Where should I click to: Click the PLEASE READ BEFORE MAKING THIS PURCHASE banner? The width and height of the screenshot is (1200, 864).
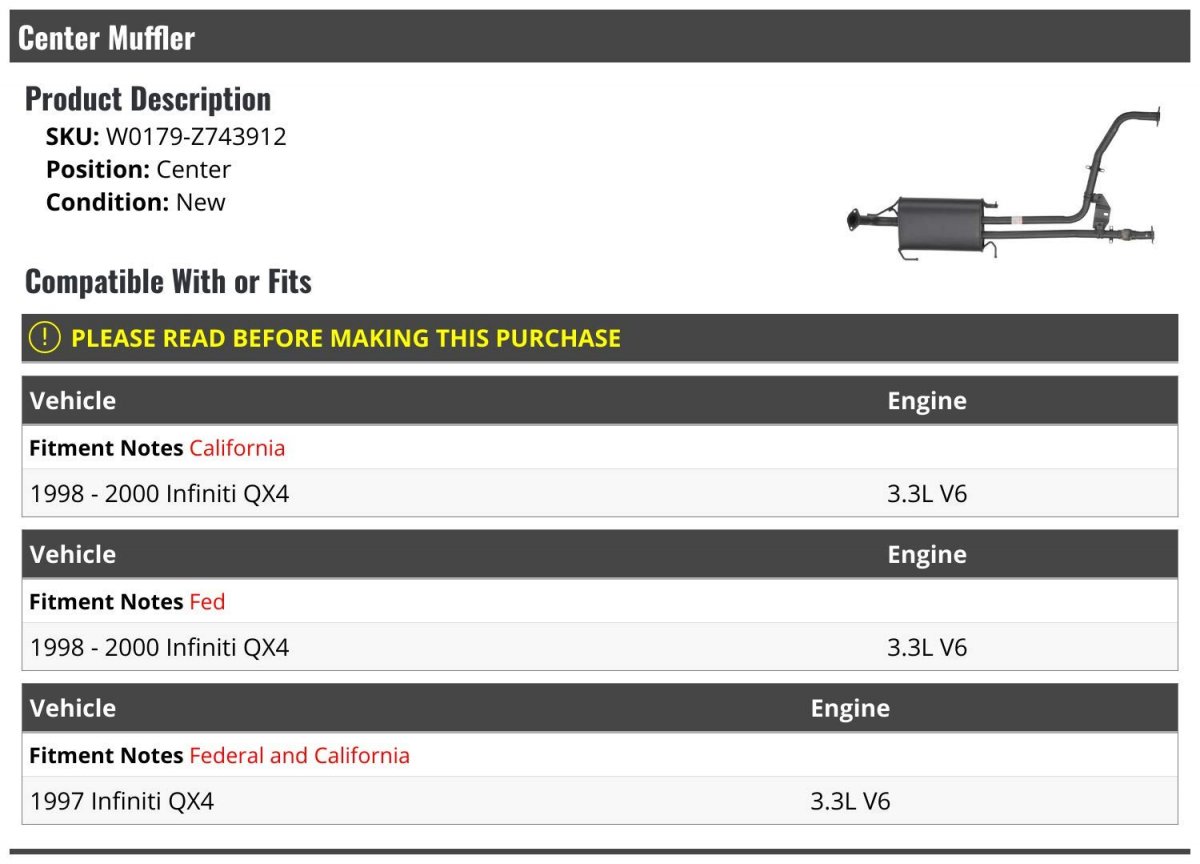point(600,338)
